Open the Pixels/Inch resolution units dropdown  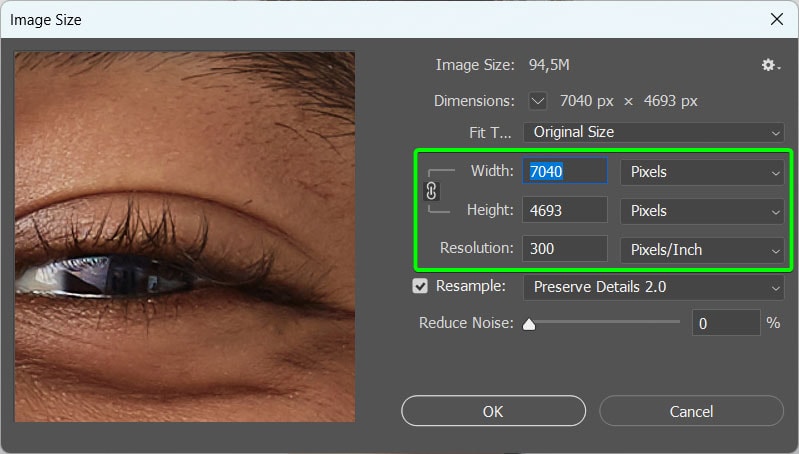(x=702, y=250)
